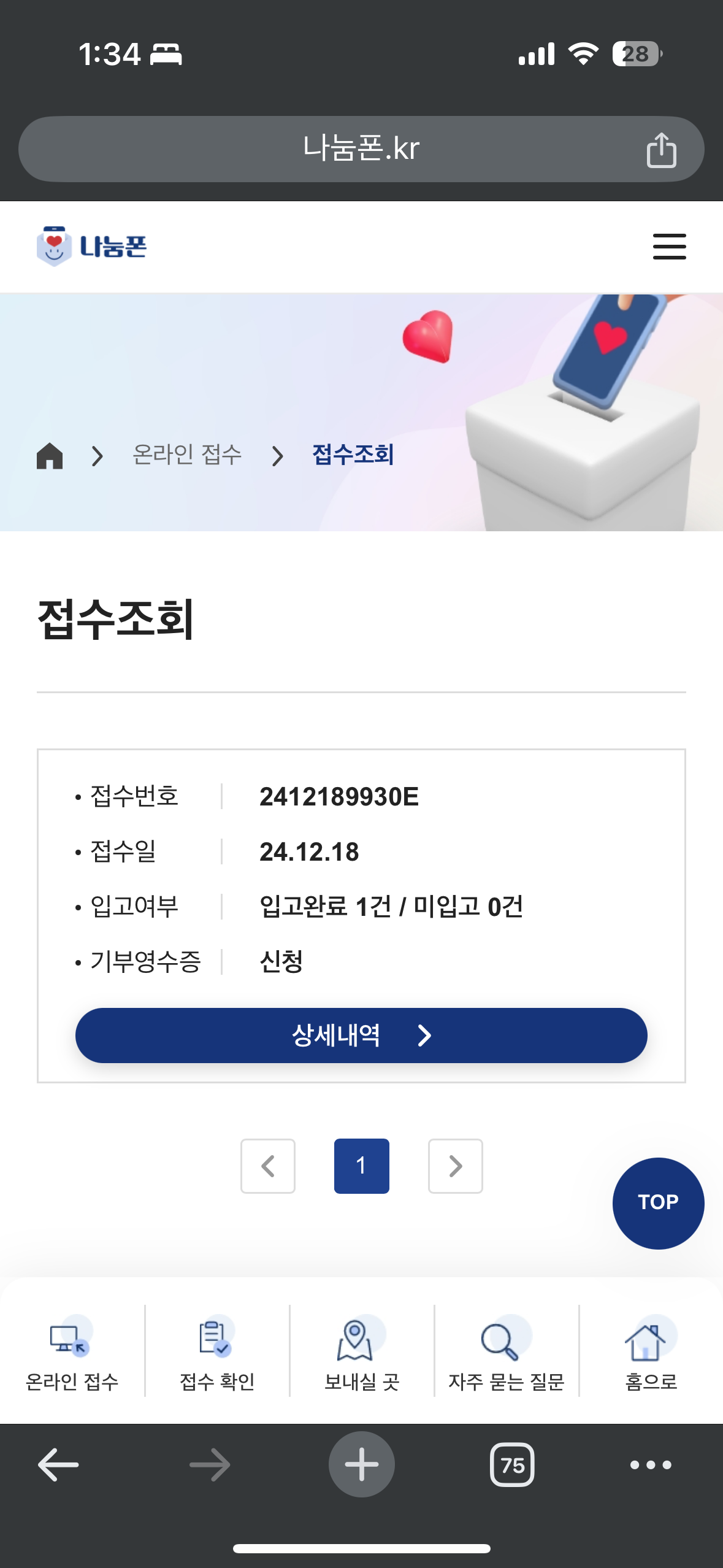Viewport: 723px width, 1568px height.
Task: Tap the 접수조회 breadcrumb link
Action: pyautogui.click(x=353, y=455)
